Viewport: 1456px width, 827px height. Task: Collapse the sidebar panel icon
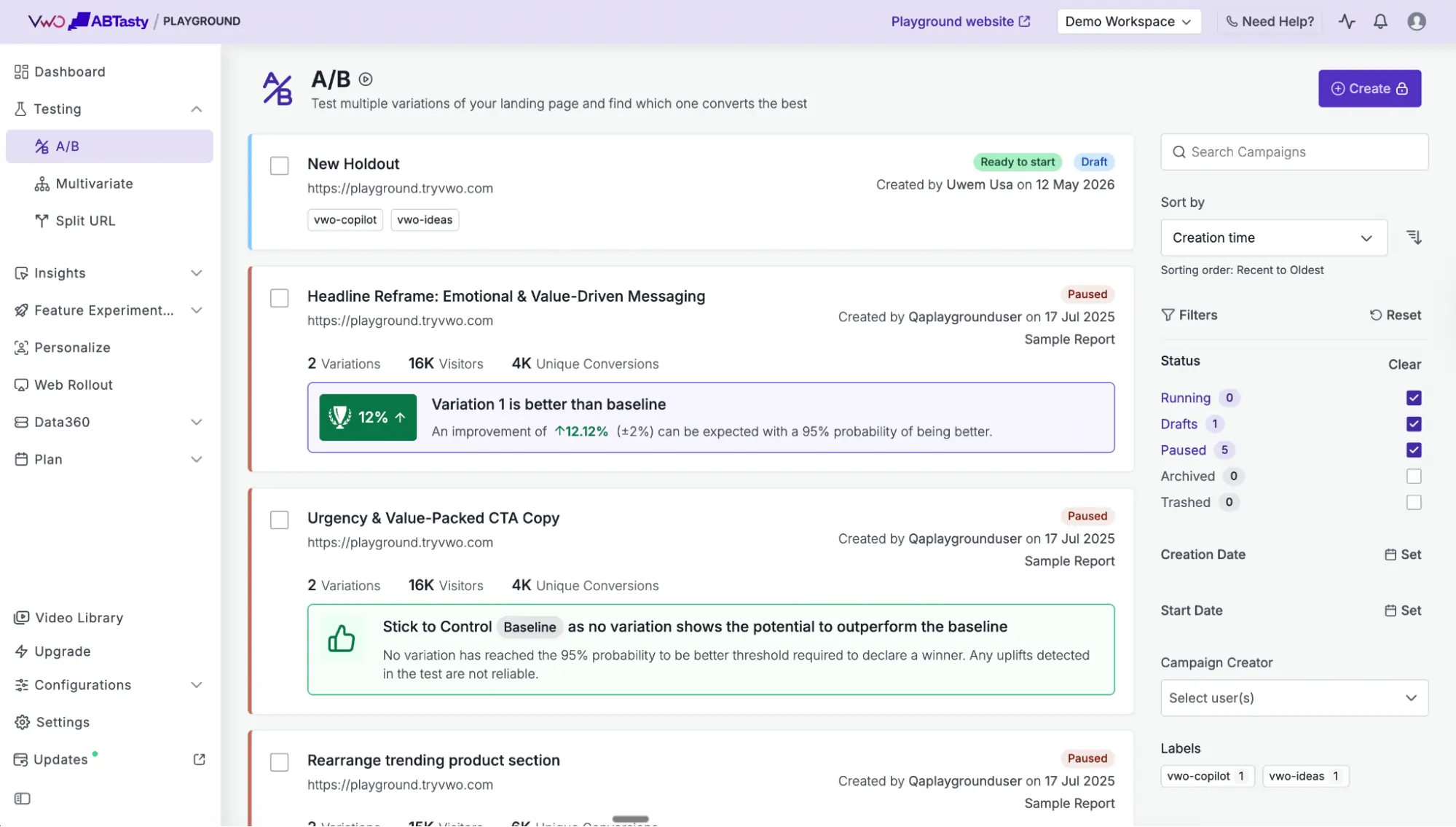[23, 799]
